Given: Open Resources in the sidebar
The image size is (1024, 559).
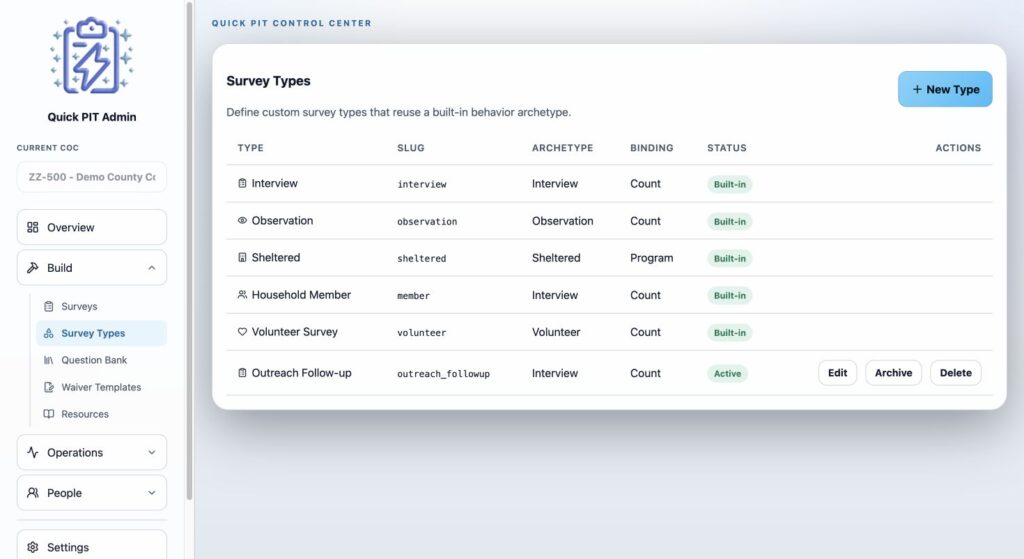Looking at the screenshot, I should click(x=101, y=414).
